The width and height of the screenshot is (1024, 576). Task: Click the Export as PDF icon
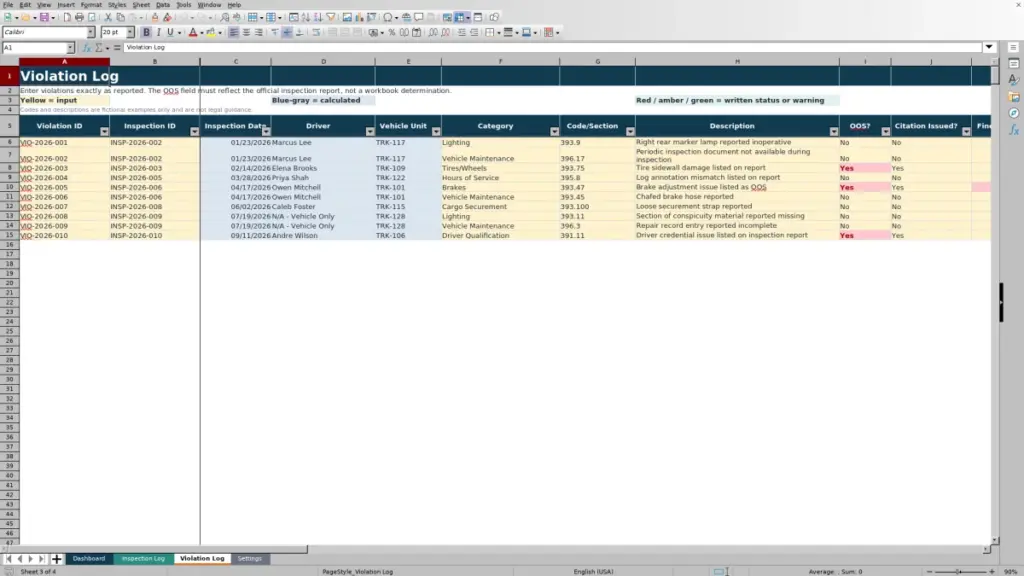(x=67, y=18)
